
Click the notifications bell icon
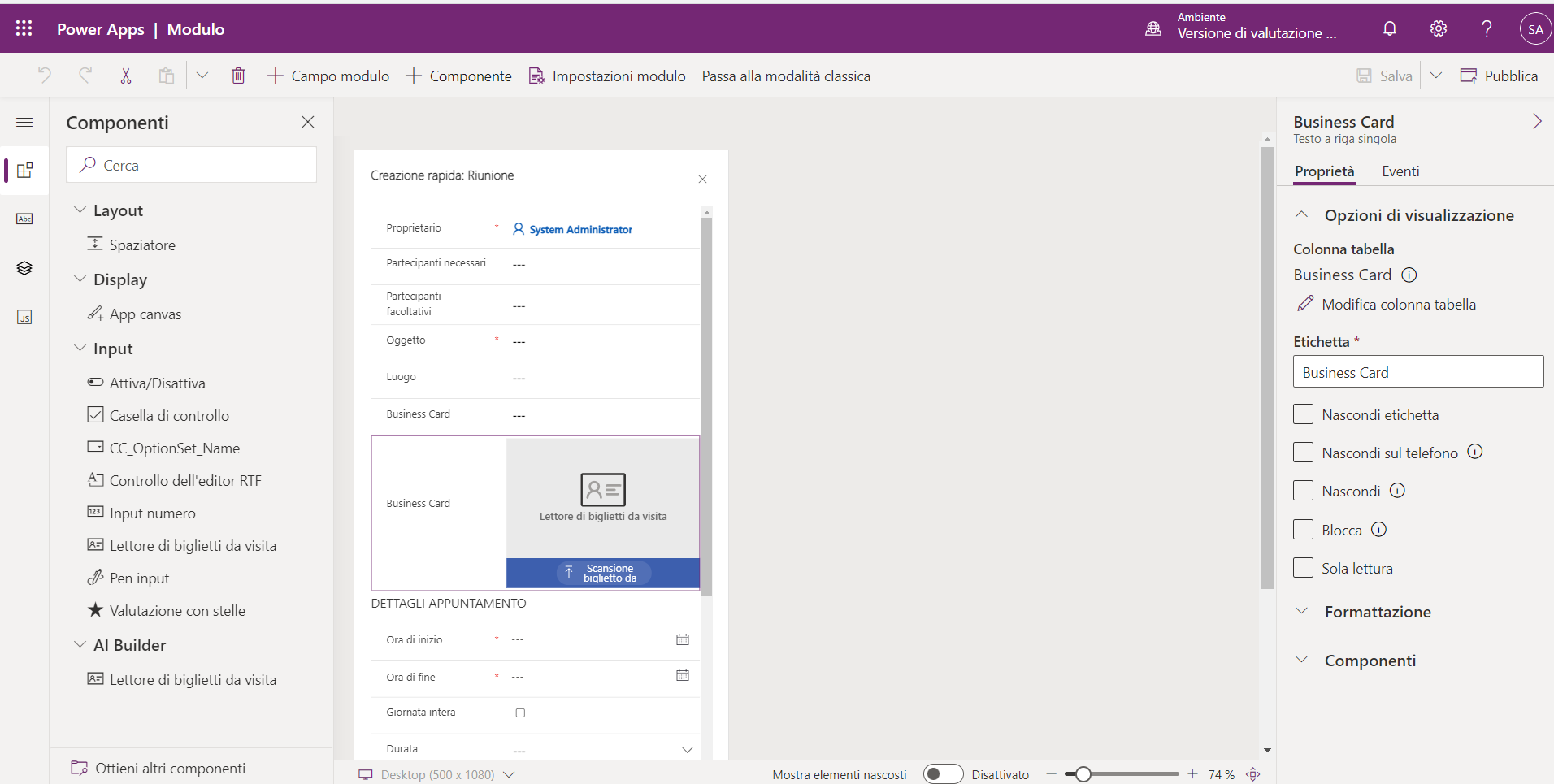pyautogui.click(x=1390, y=29)
